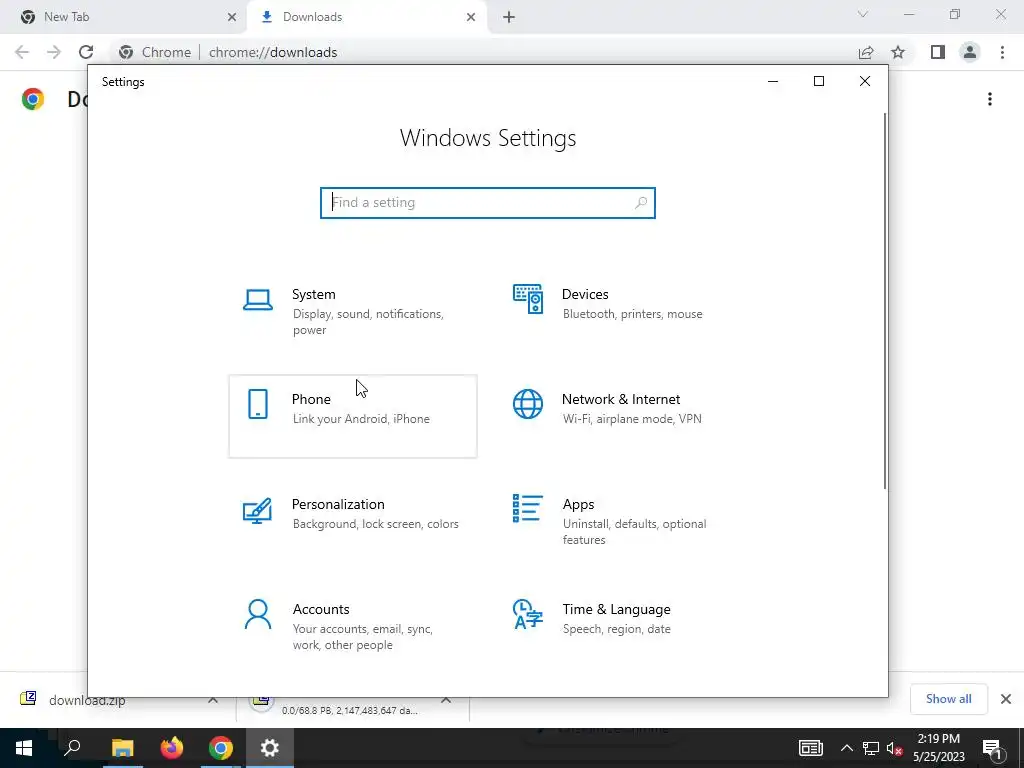Open Accounts person icon
The image size is (1024, 768).
click(x=258, y=615)
